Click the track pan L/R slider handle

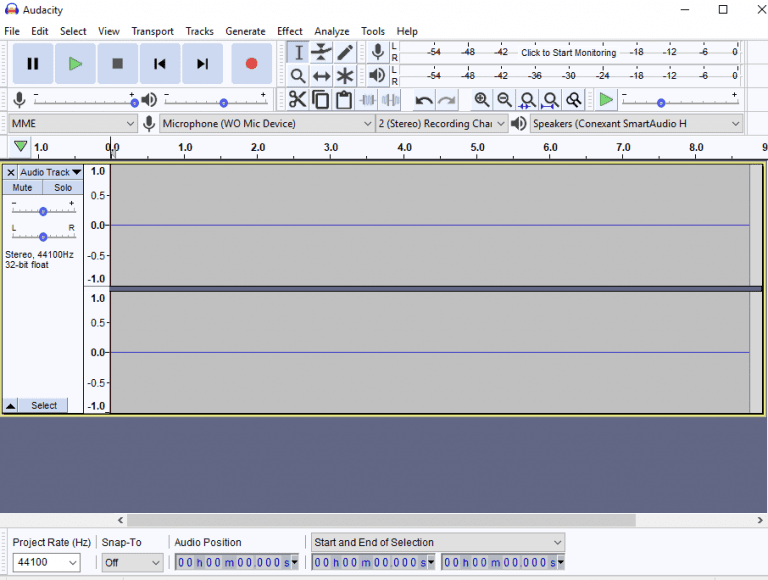point(43,237)
